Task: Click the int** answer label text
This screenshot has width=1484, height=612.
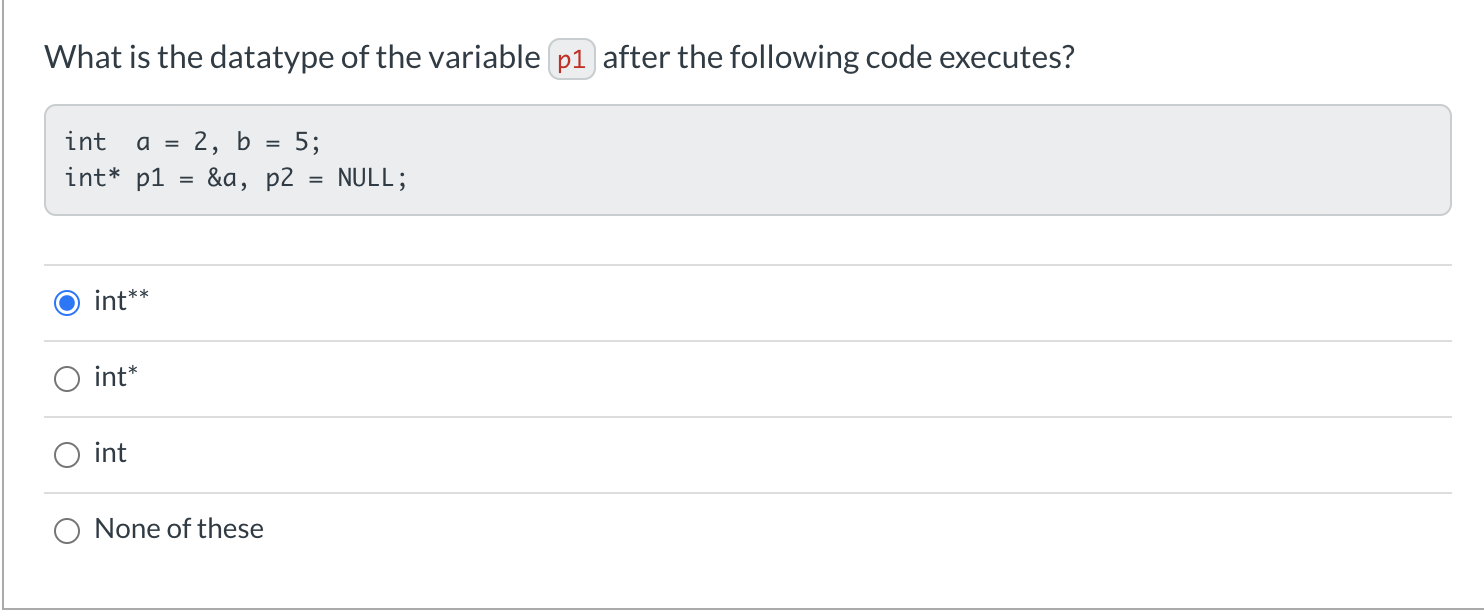Action: [121, 301]
